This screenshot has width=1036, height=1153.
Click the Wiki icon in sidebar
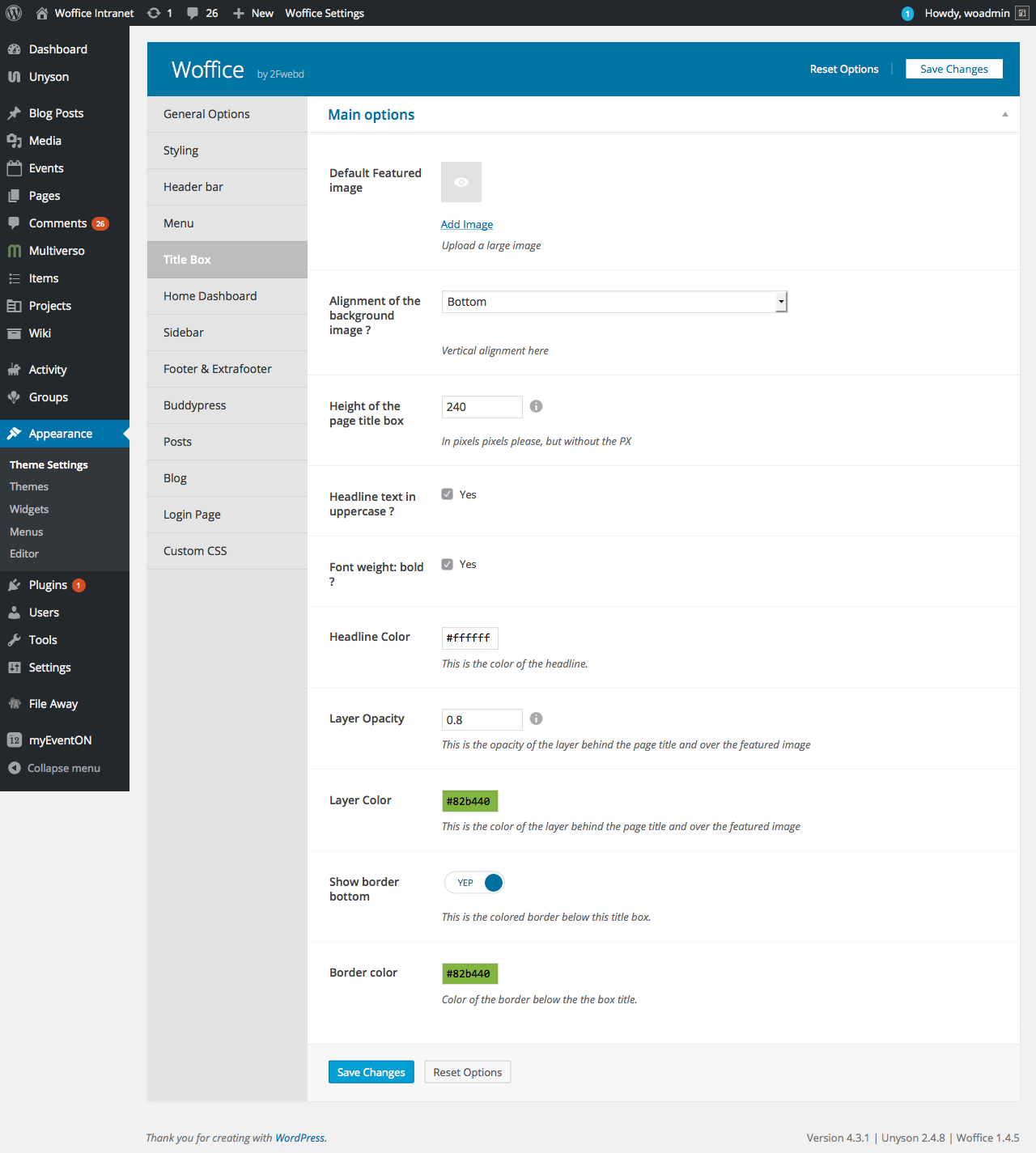coord(15,333)
